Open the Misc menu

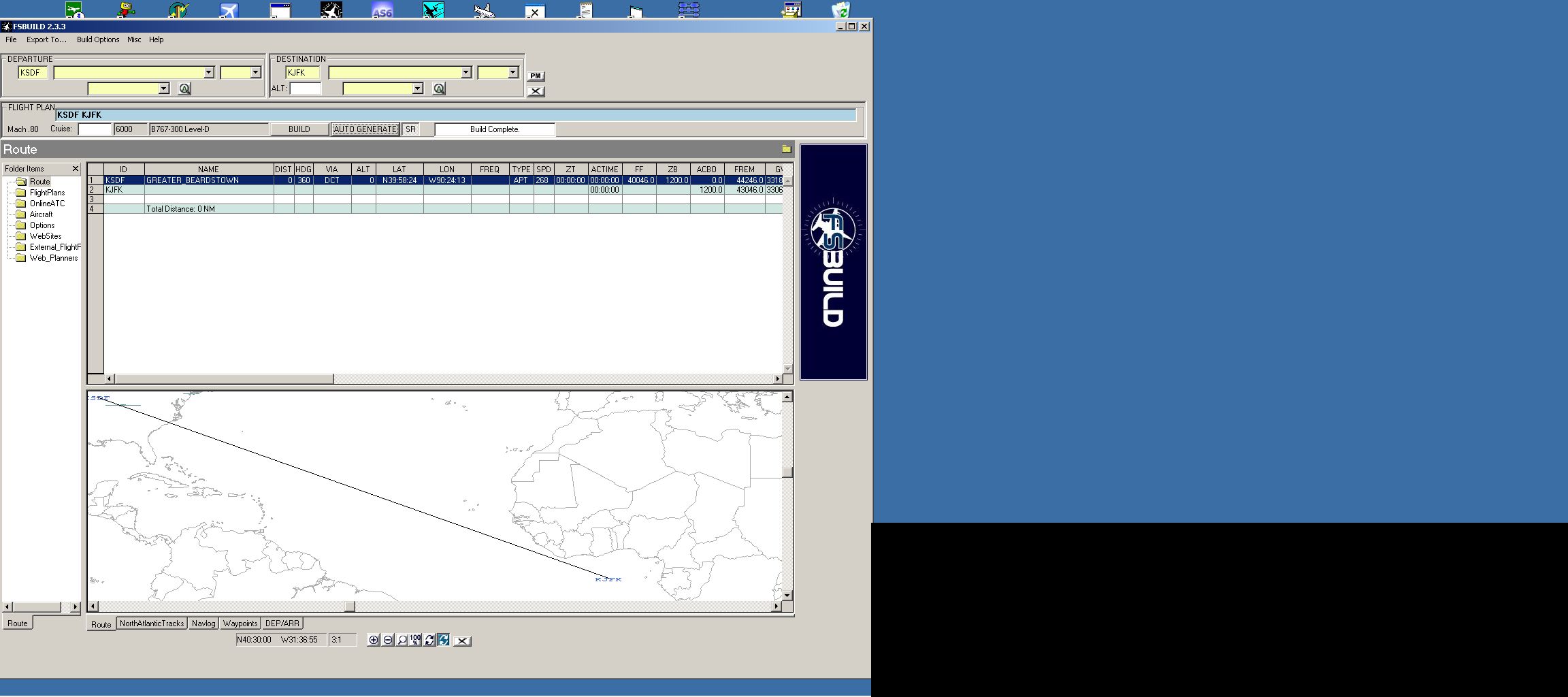pyautogui.click(x=134, y=39)
